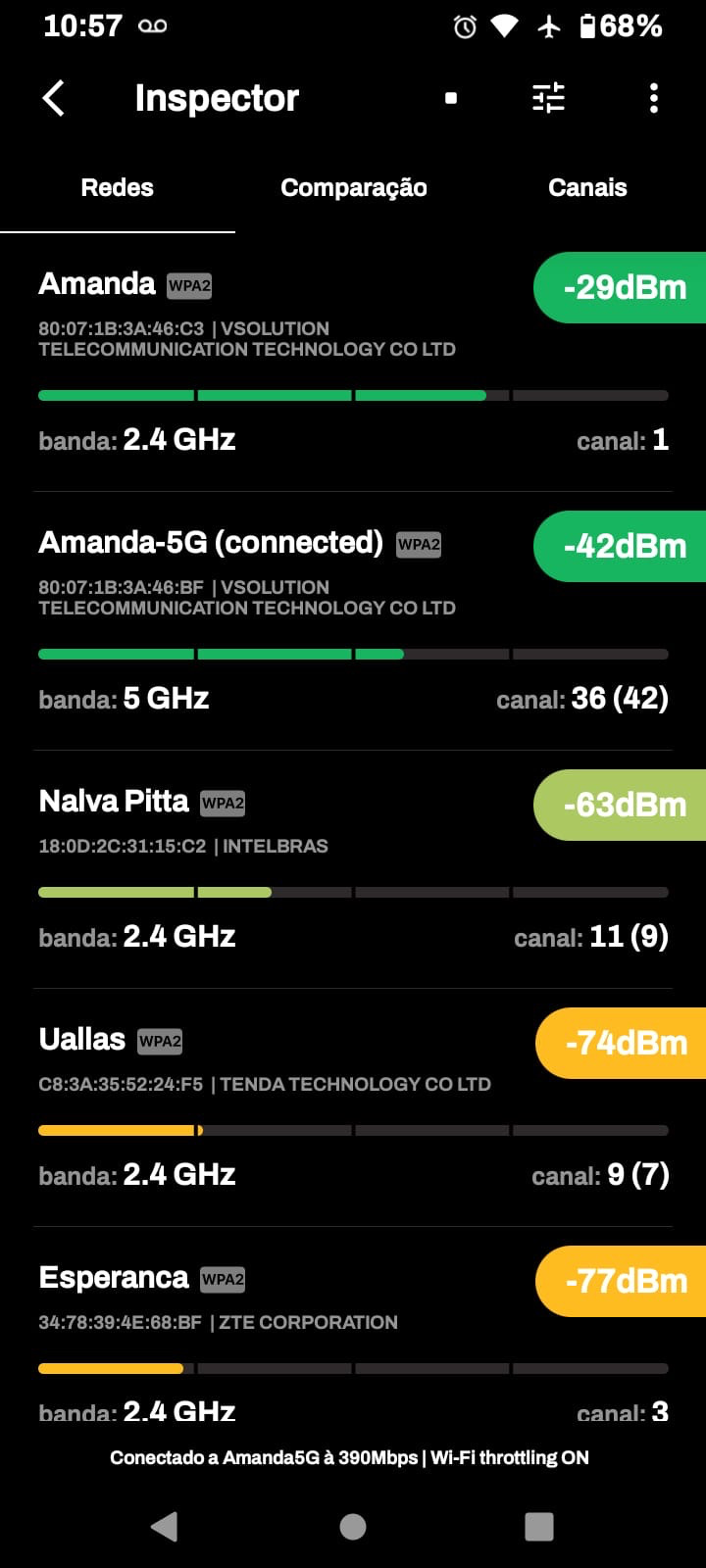Switch to the Comparação tab
Image resolution: width=706 pixels, height=1568 pixels.
click(x=353, y=188)
